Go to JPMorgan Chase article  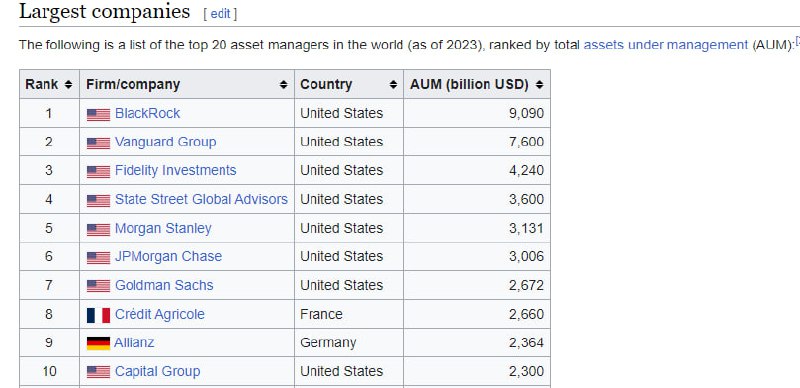click(168, 256)
